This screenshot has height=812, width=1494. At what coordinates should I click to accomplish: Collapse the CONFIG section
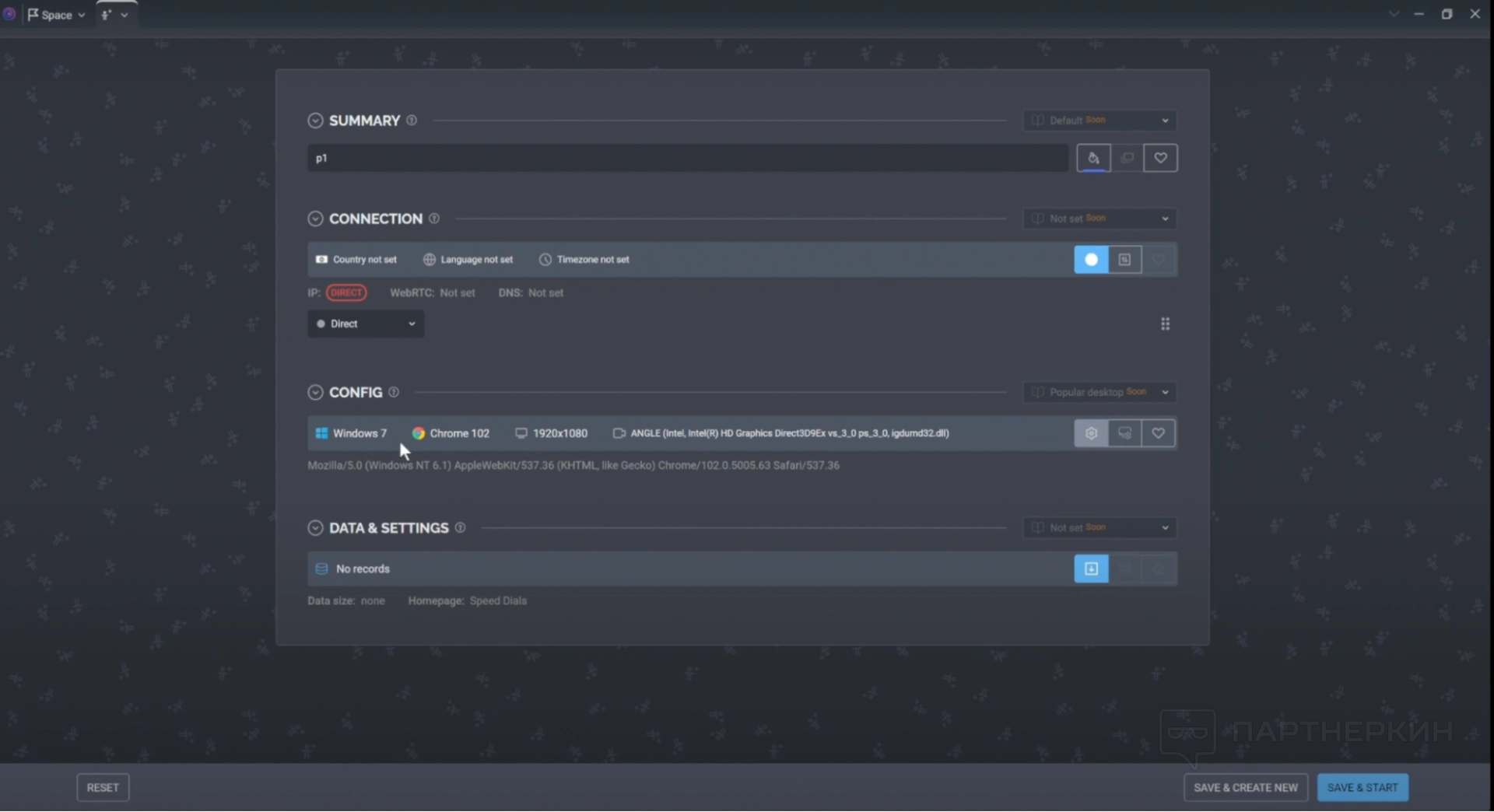click(315, 393)
